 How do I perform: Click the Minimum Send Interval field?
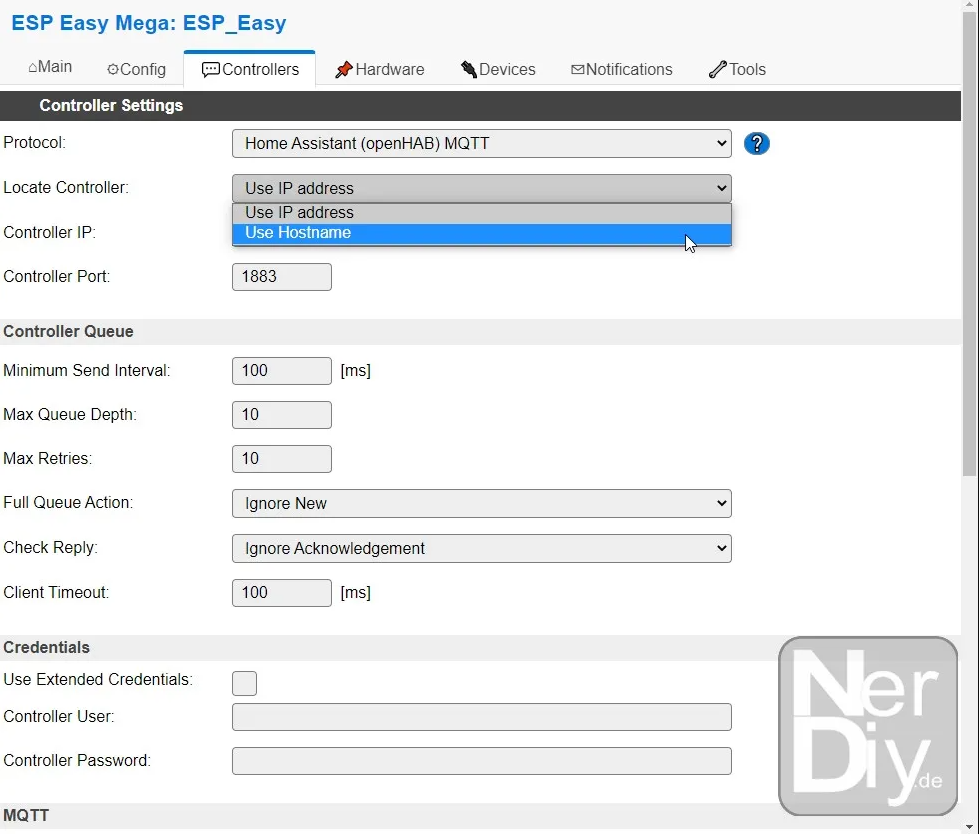point(281,371)
